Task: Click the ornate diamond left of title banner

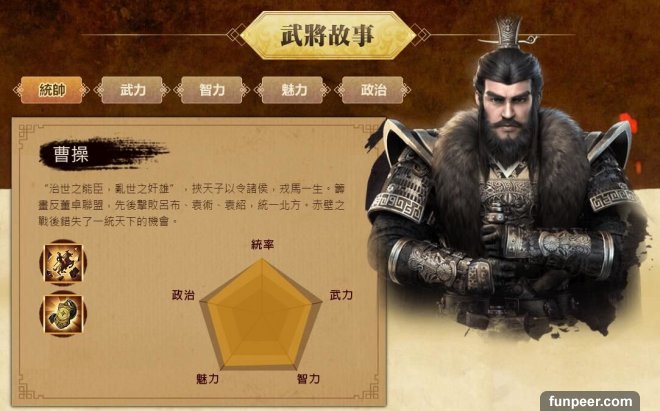Action: [x=236, y=35]
